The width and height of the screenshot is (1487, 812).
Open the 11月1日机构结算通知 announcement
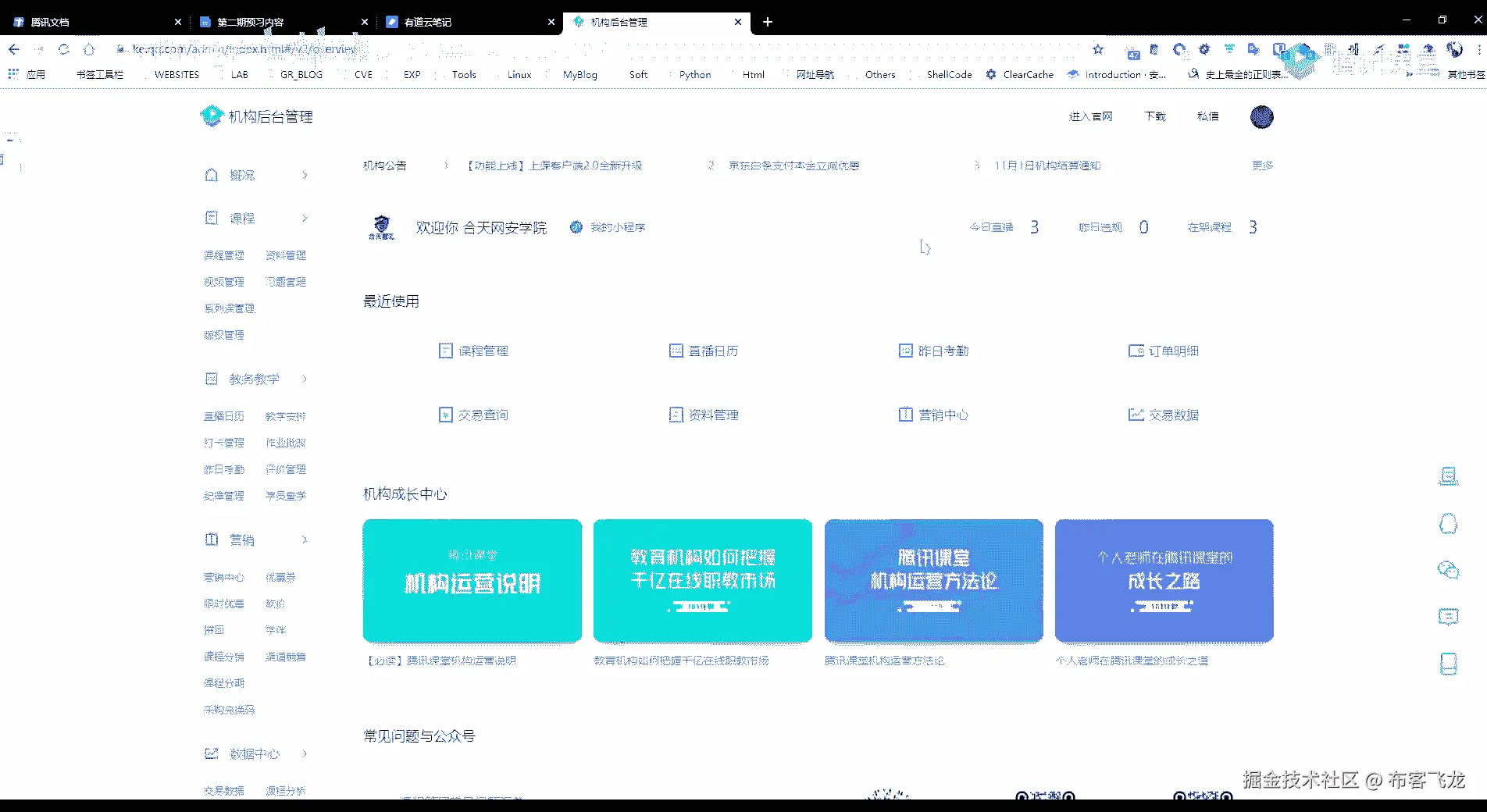click(x=1047, y=166)
